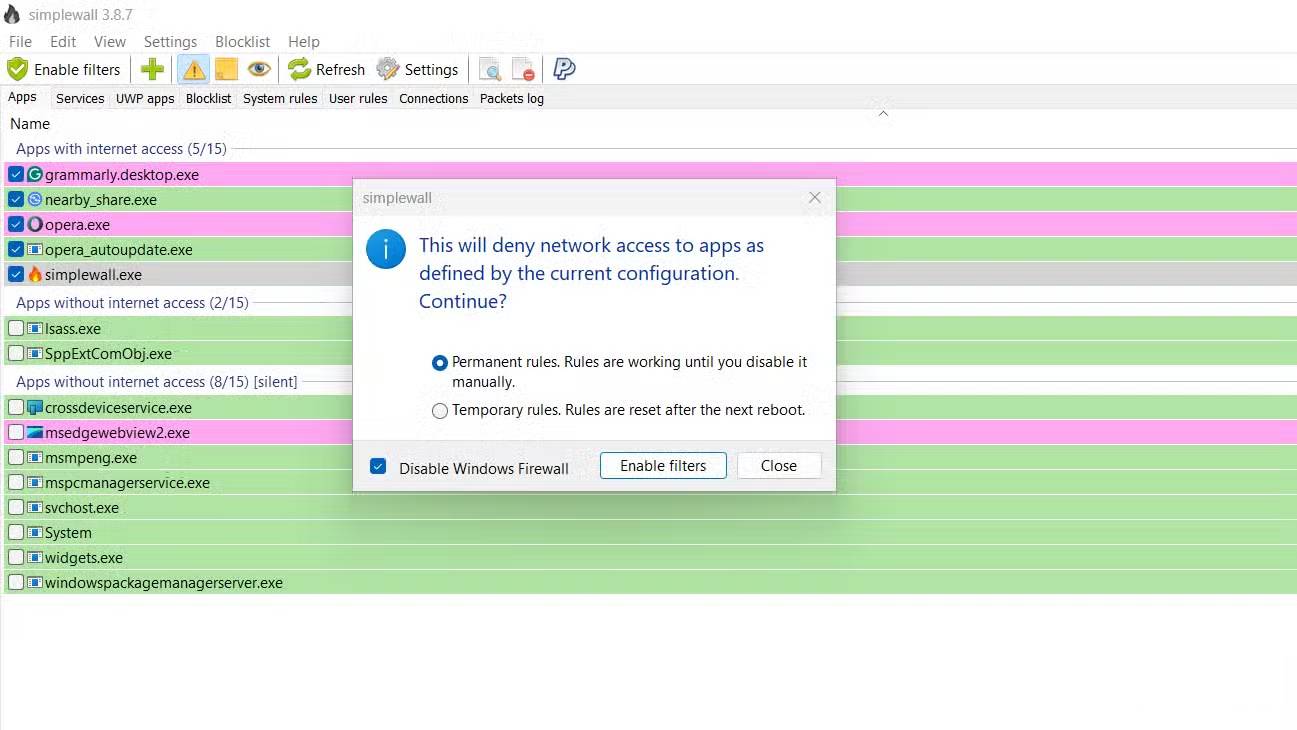Click the crossdeviceservice.exe app icon
This screenshot has height=730, width=1297.
(35, 407)
